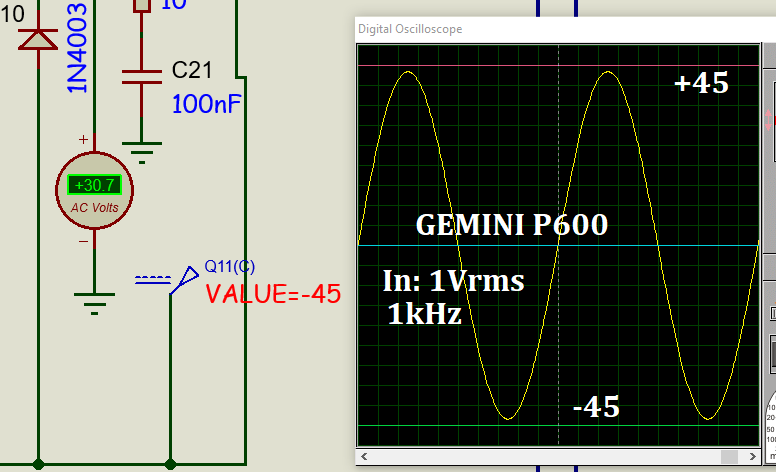Click the red VALUE=-45 probe text

pos(273,294)
